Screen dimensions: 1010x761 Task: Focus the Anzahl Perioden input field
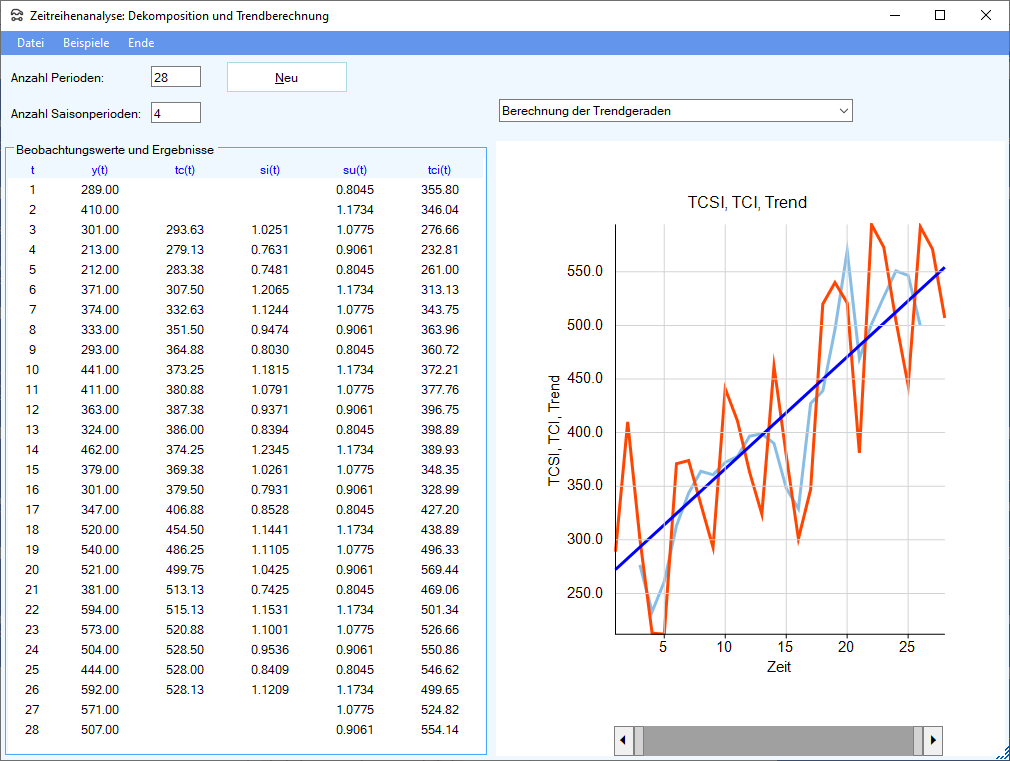pos(176,77)
